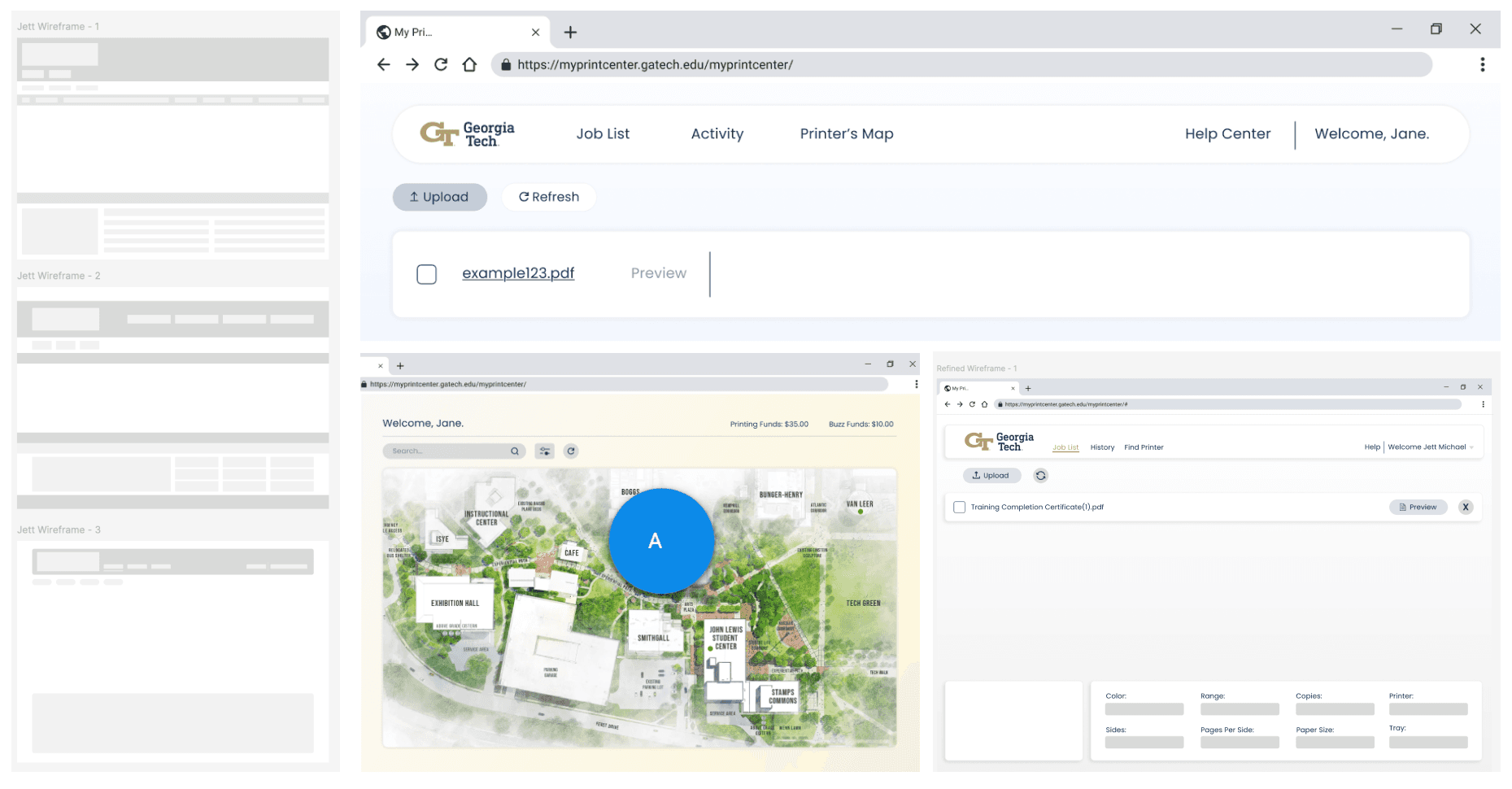Click the address bar showing myprintcenter.gatech.edu/myprintcenter/ in the large browser
Screen dimensions: 1512x789
click(x=961, y=64)
